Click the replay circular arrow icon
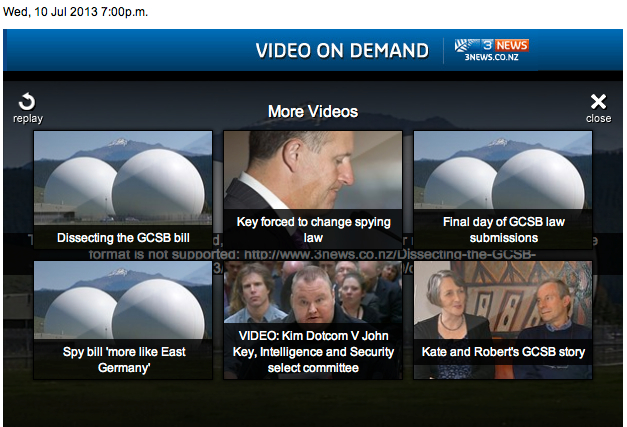The width and height of the screenshot is (627, 427). click(27, 102)
